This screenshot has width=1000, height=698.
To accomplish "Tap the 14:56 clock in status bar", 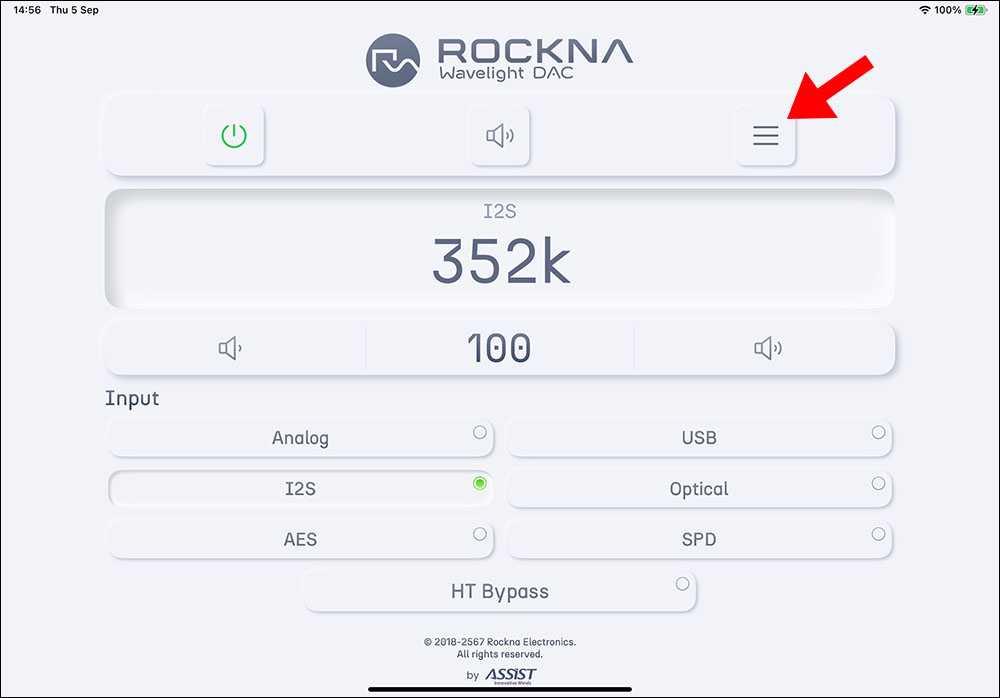I will (x=26, y=10).
